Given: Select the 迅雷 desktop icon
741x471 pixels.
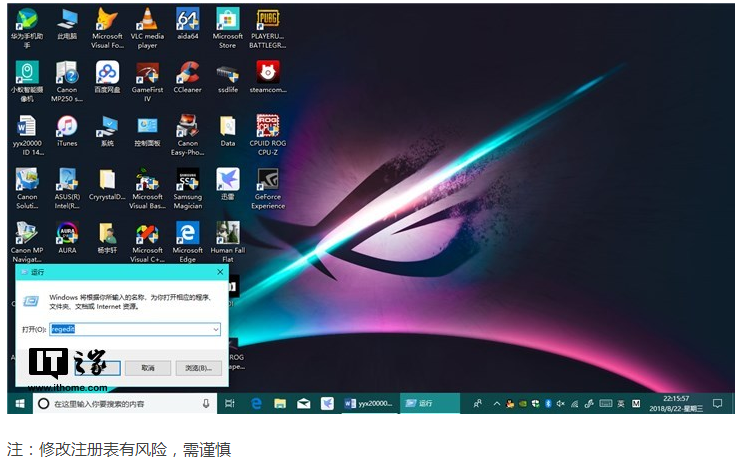Looking at the screenshot, I should click(x=227, y=185).
